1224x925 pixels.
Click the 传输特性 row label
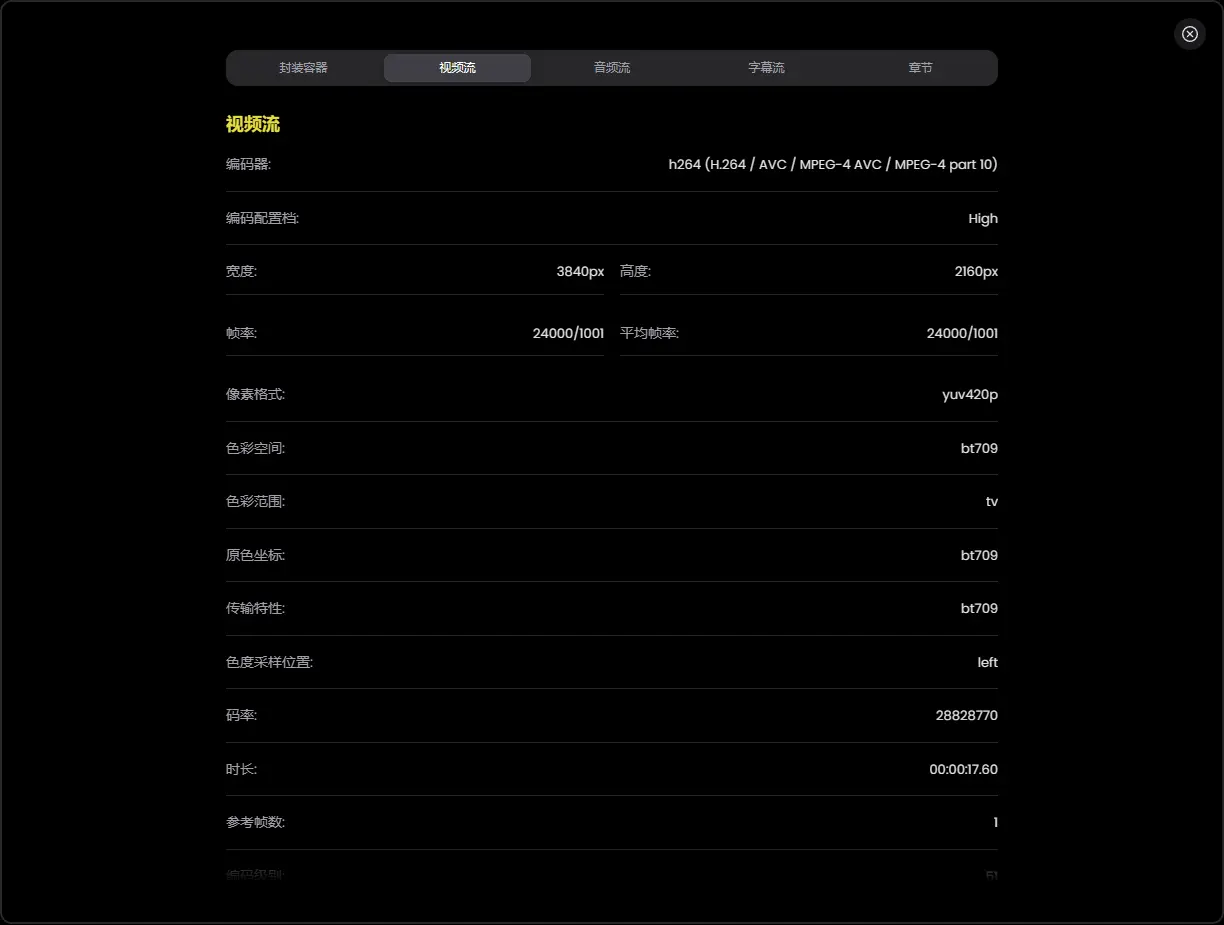pos(255,608)
